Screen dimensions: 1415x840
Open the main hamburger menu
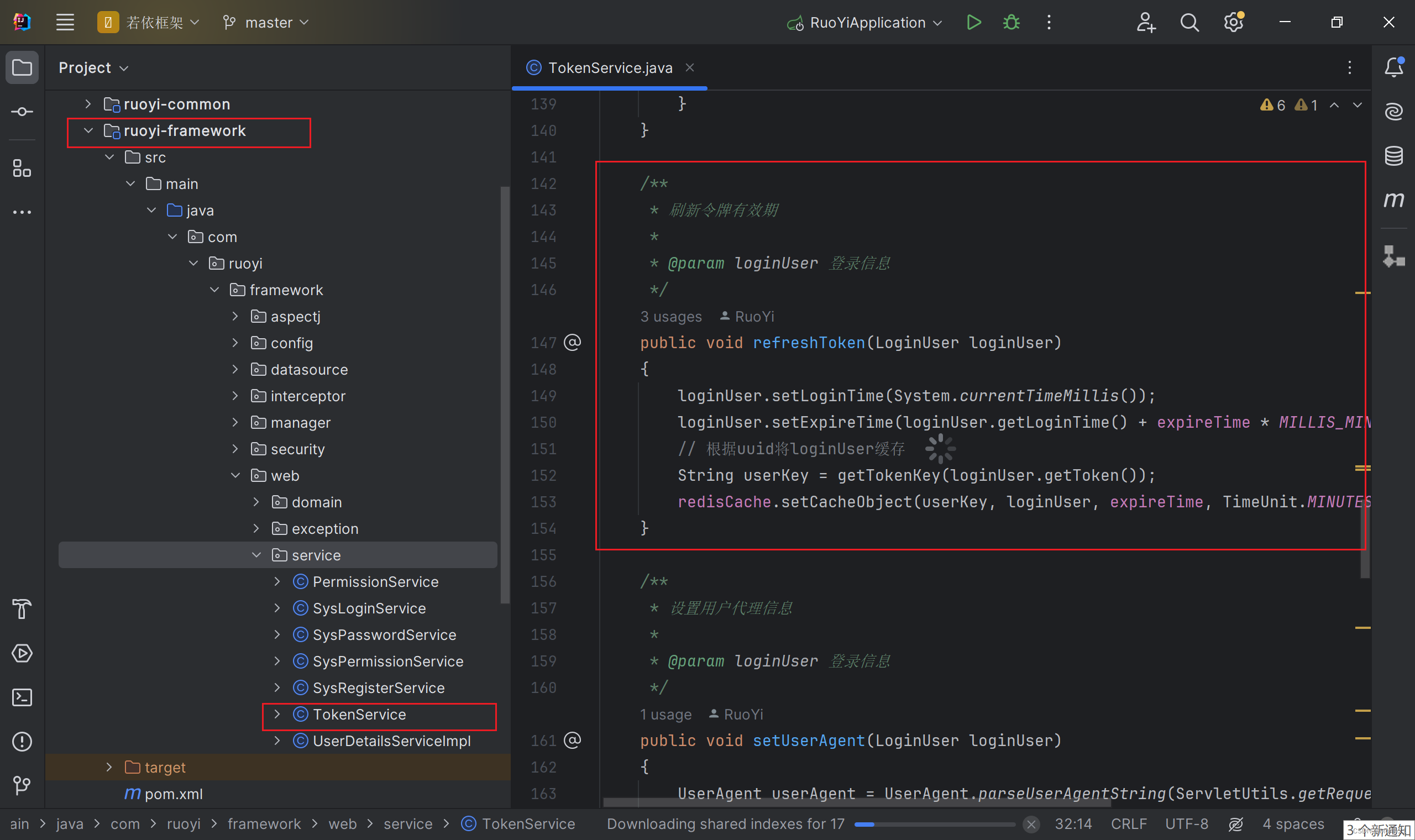[65, 23]
